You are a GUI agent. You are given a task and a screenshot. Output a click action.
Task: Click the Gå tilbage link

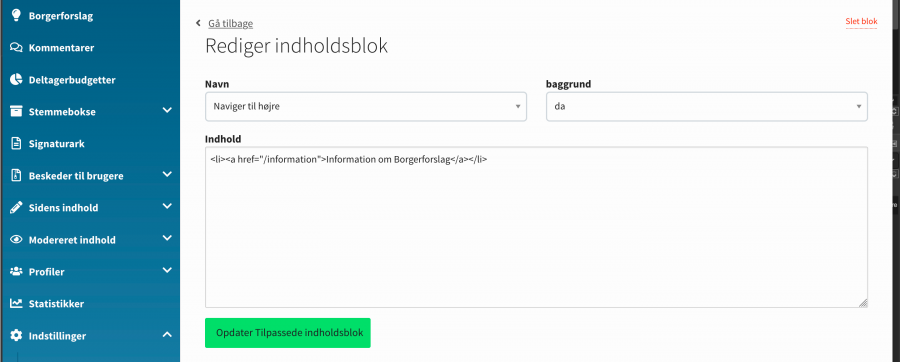(x=230, y=24)
